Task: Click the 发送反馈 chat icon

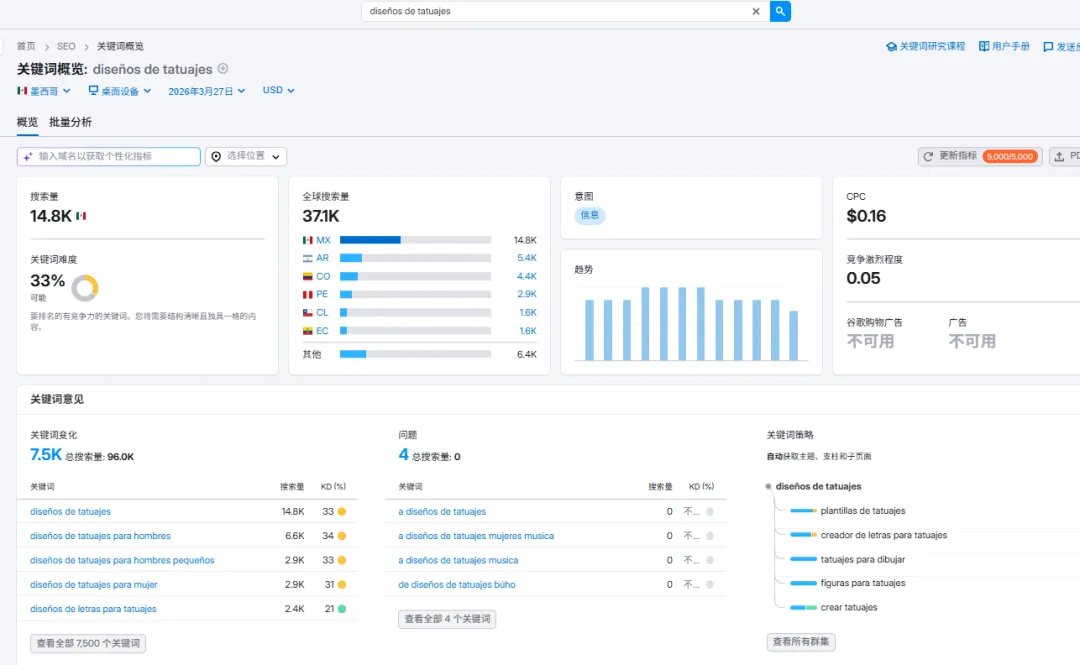Action: tap(1048, 47)
